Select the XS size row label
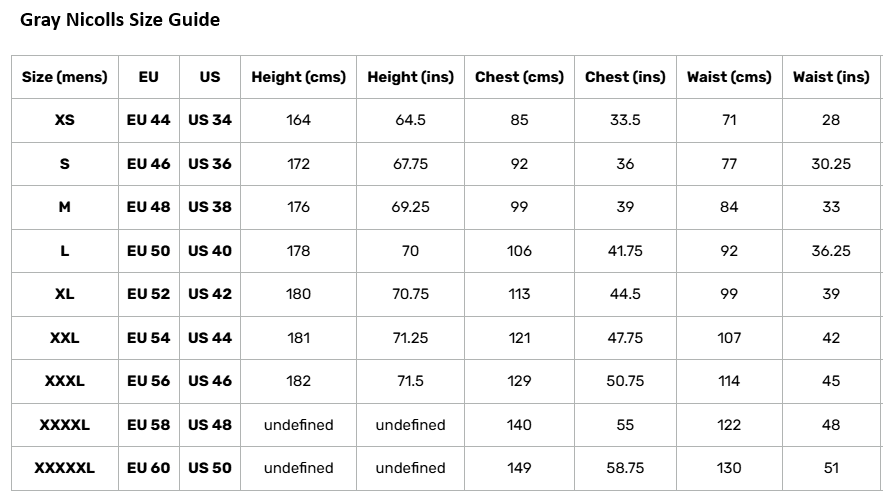883x500 pixels. [65, 120]
